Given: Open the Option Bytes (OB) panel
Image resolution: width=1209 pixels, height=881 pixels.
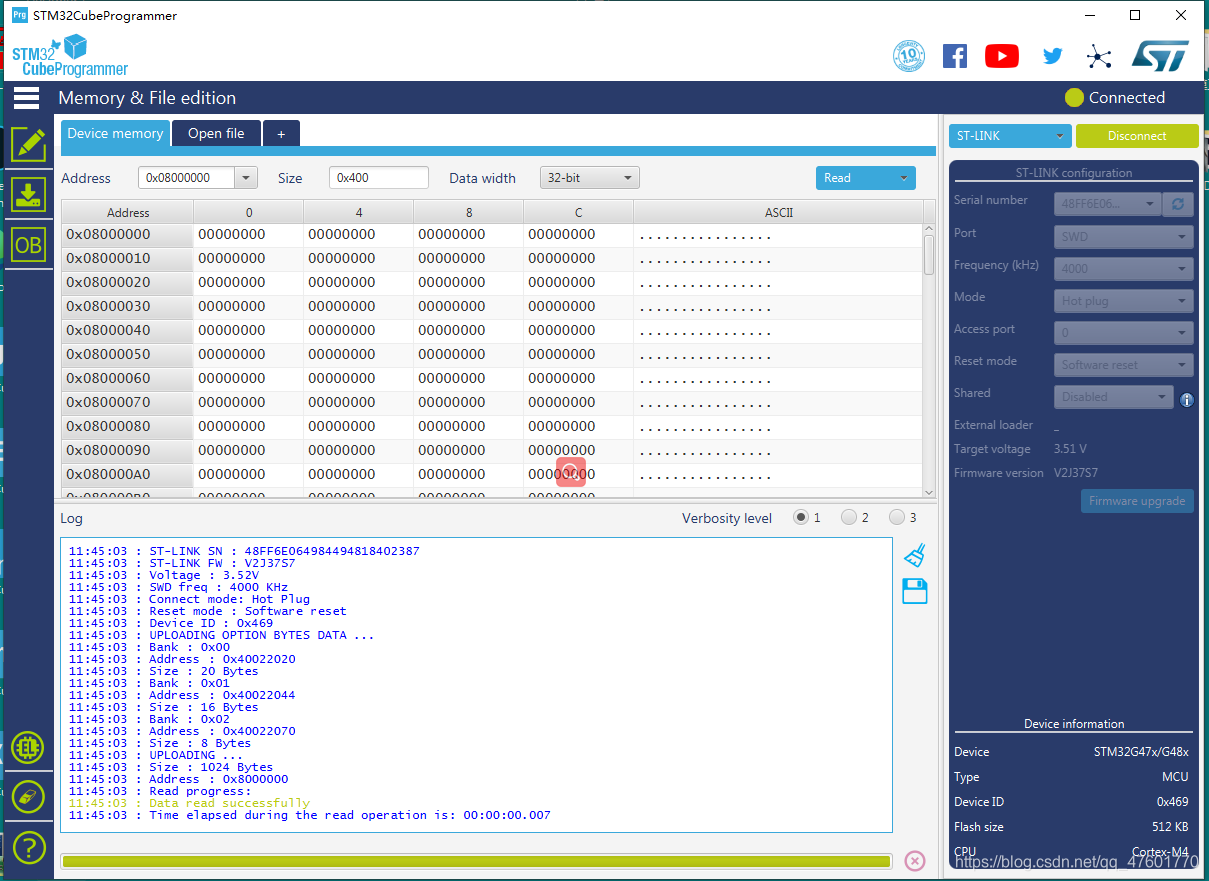Looking at the screenshot, I should tap(28, 245).
